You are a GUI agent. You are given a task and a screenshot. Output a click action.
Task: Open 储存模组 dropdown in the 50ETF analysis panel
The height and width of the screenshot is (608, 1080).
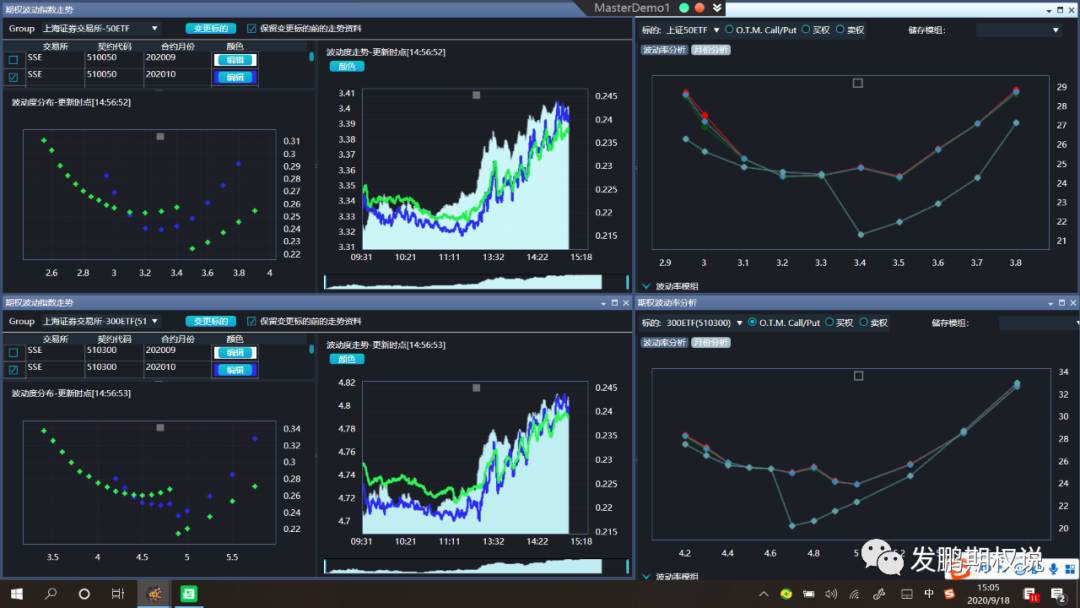coord(1018,30)
